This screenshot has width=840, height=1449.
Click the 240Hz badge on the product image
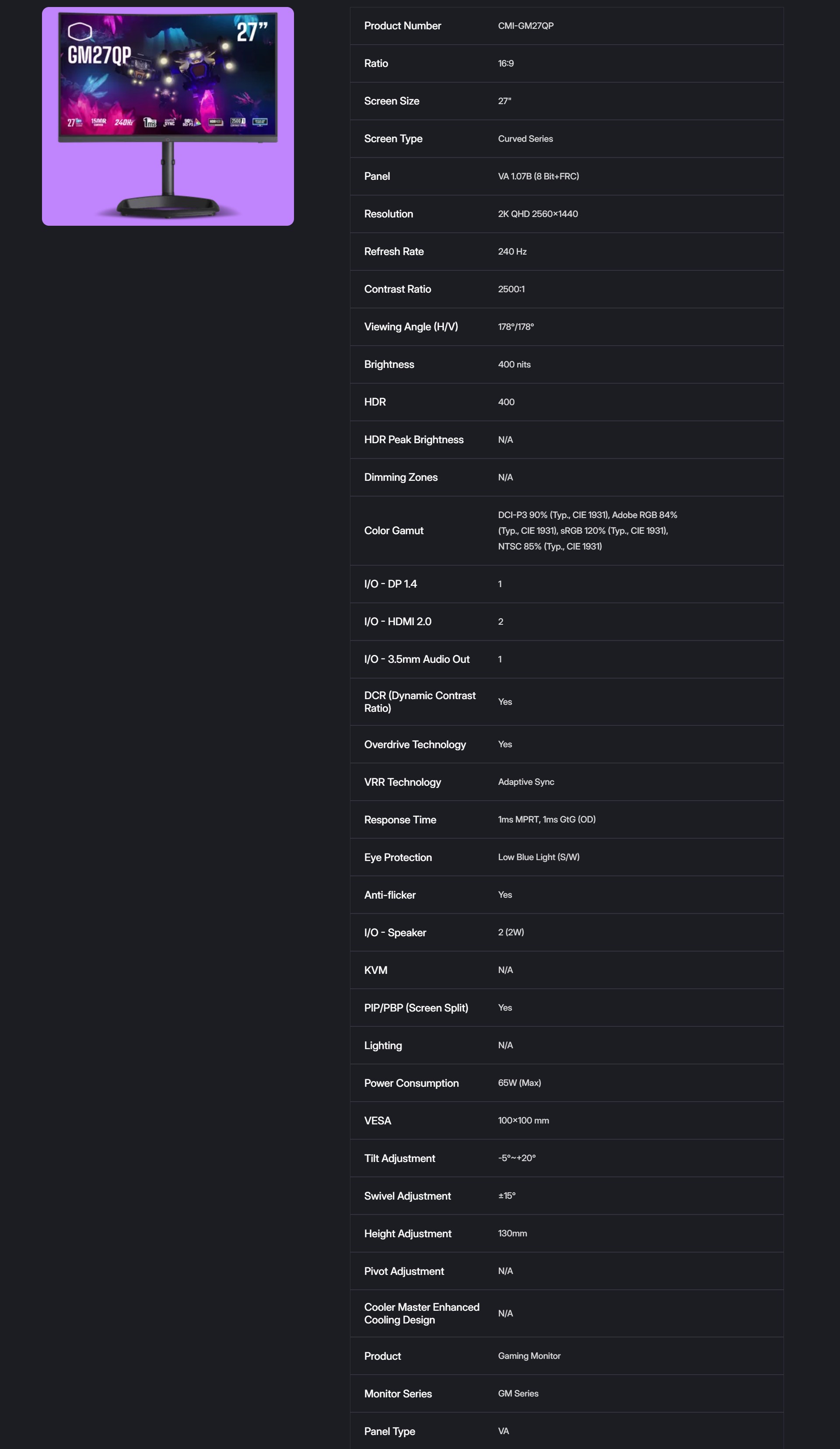[x=124, y=122]
